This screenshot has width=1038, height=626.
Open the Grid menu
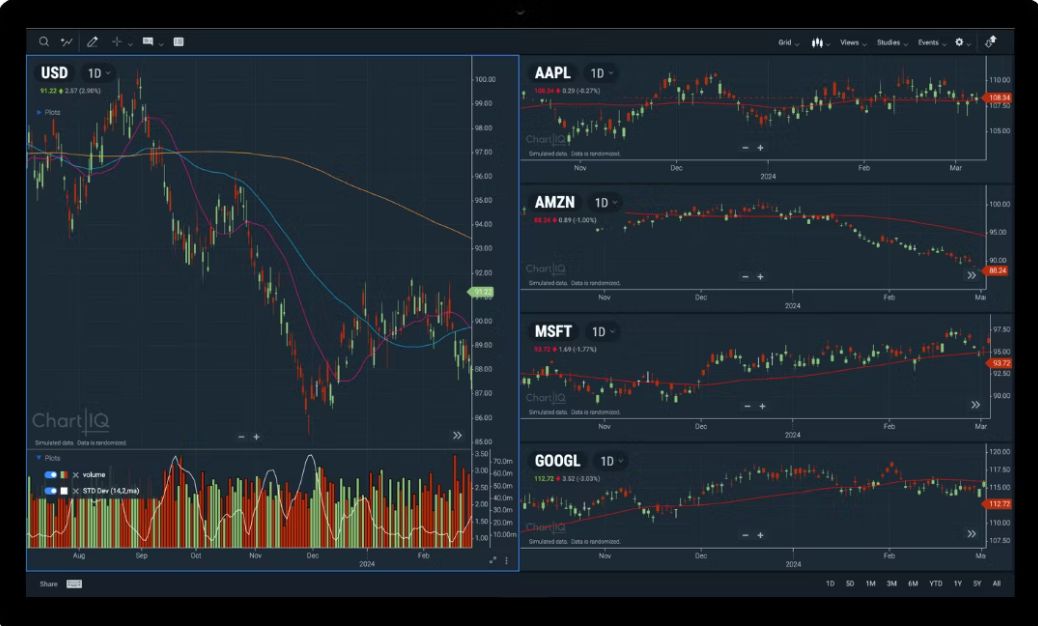(x=788, y=42)
